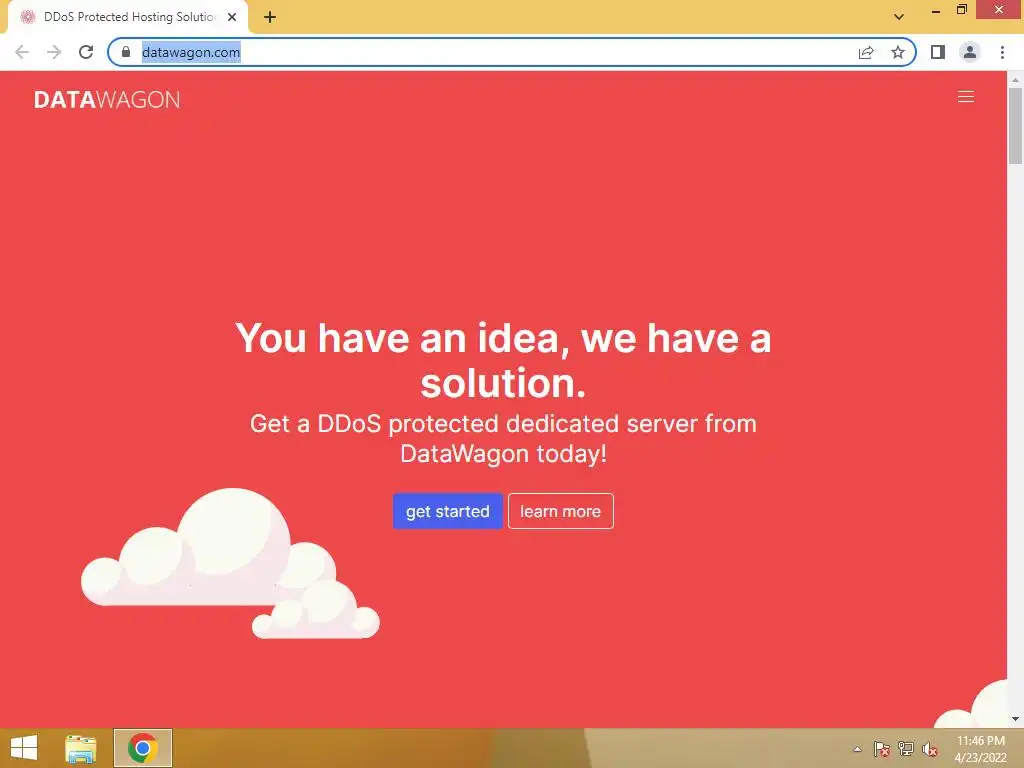Go back to previous page
This screenshot has height=768, width=1024.
(x=22, y=52)
